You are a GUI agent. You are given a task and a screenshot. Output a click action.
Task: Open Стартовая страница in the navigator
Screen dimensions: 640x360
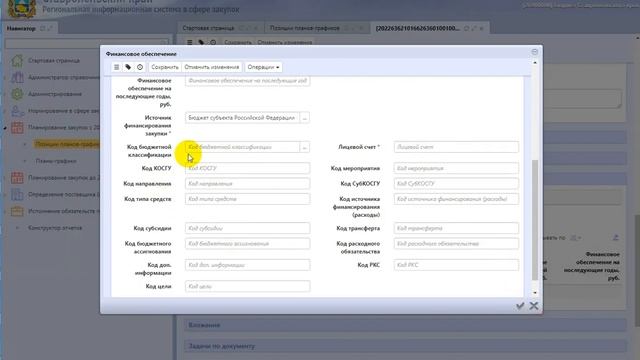click(54, 60)
